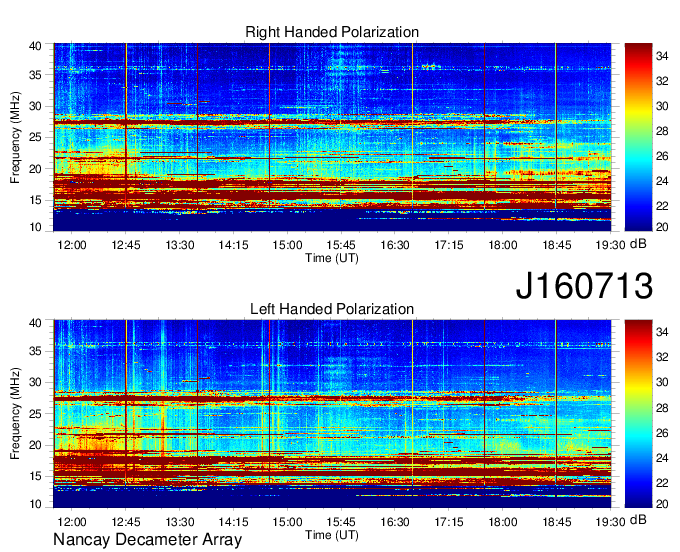Click the 19:30 time tick on Right Handed plot

click(x=610, y=245)
